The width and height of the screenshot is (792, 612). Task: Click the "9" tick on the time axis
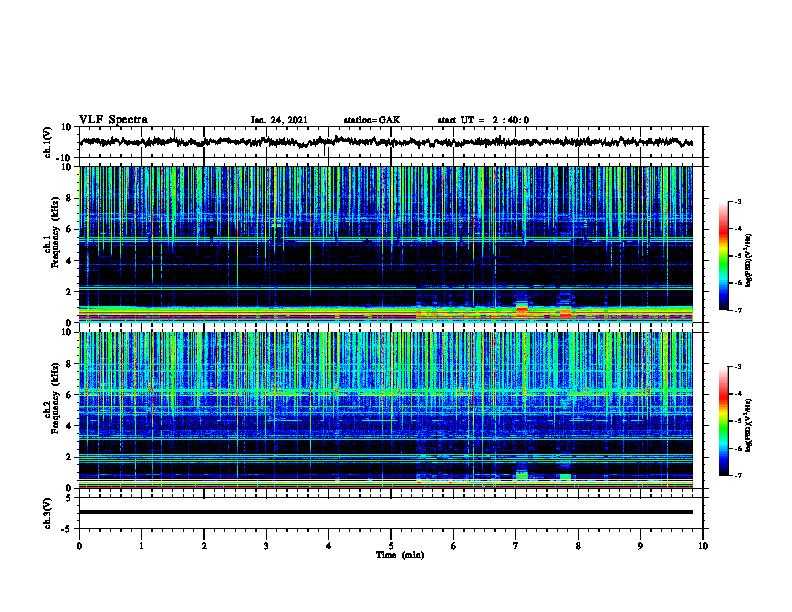pyautogui.click(x=640, y=546)
